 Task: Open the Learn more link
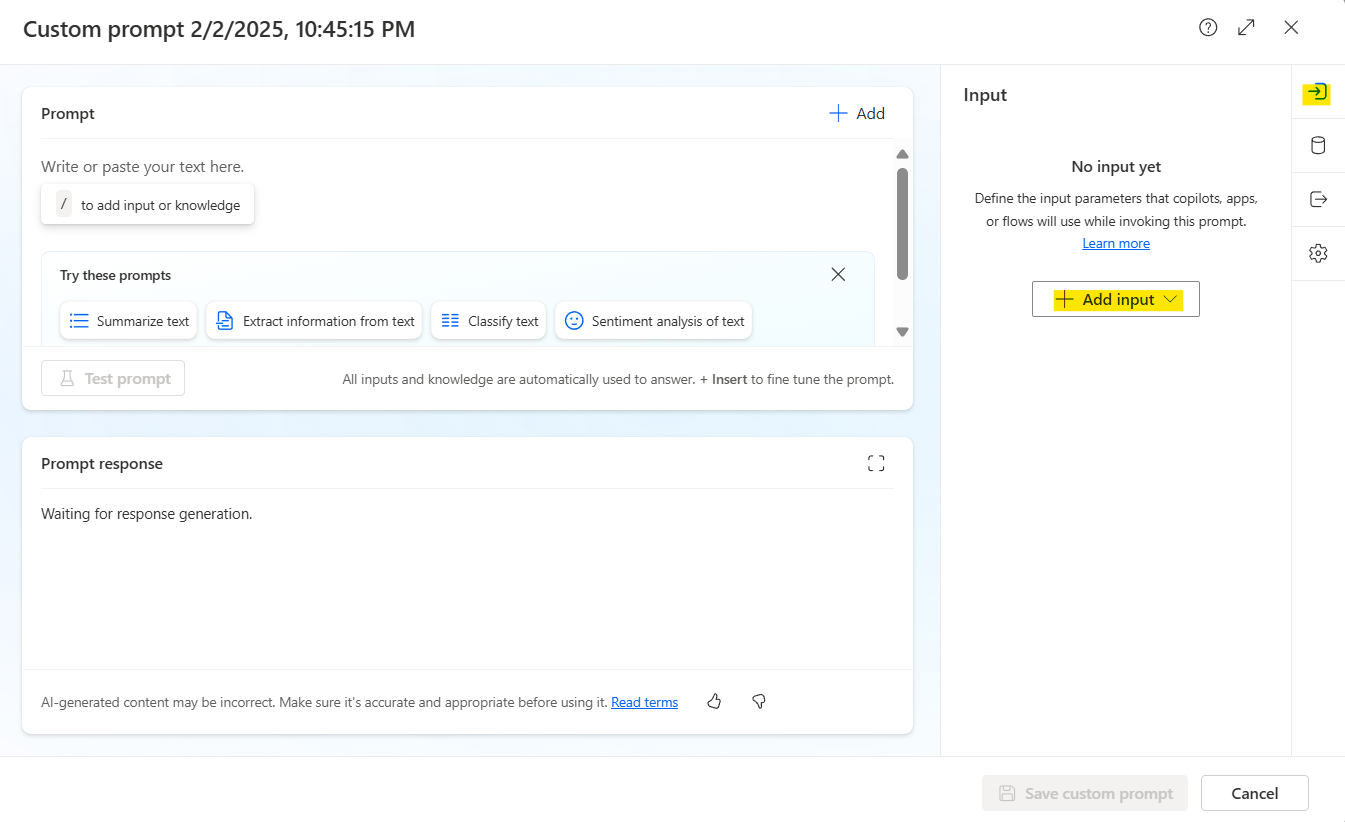[1115, 243]
